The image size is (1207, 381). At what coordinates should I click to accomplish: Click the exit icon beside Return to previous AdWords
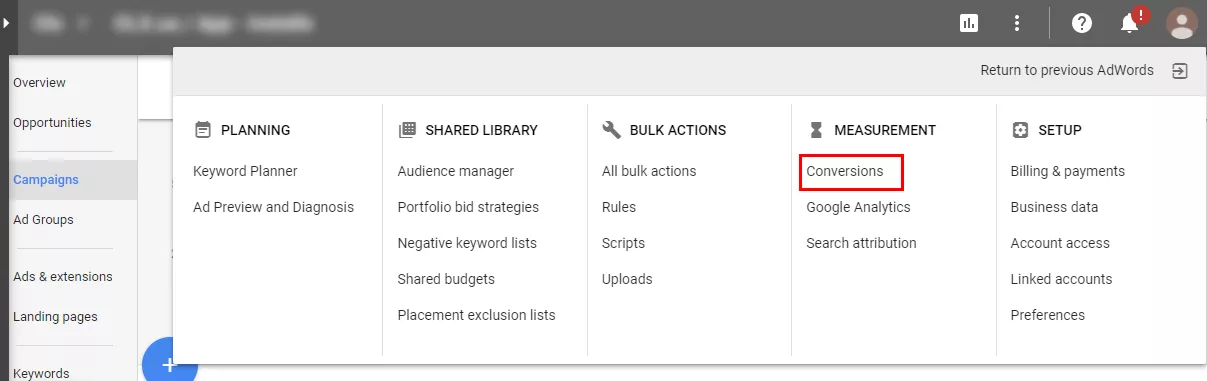coord(1180,71)
